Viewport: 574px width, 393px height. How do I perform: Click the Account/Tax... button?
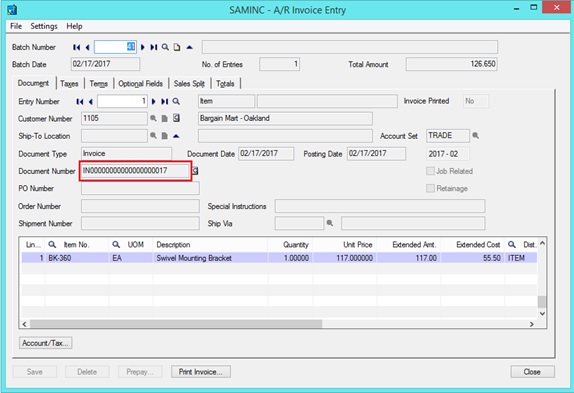pyautogui.click(x=45, y=343)
